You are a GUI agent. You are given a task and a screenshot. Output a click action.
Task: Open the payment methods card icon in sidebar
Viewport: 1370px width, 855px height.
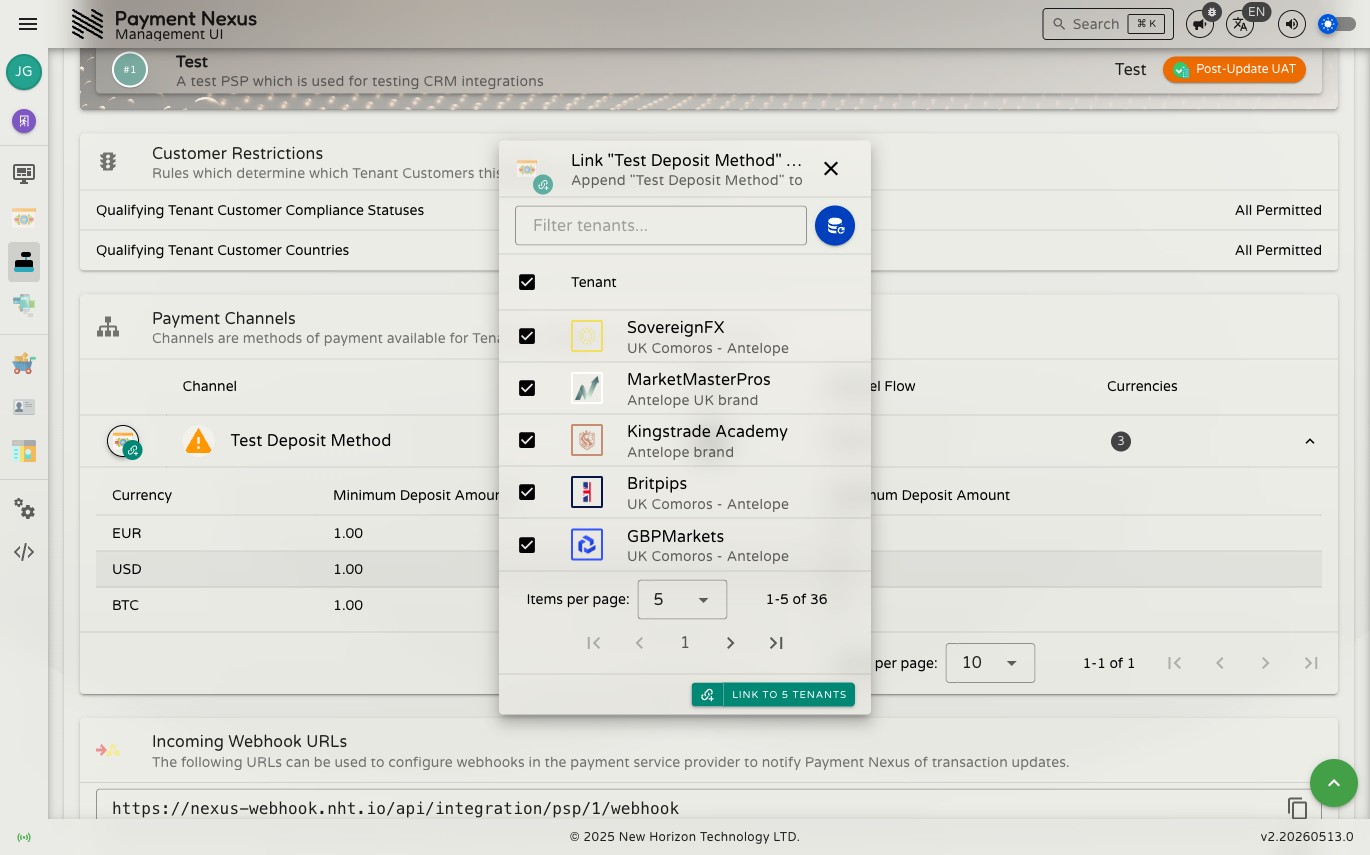click(x=24, y=218)
